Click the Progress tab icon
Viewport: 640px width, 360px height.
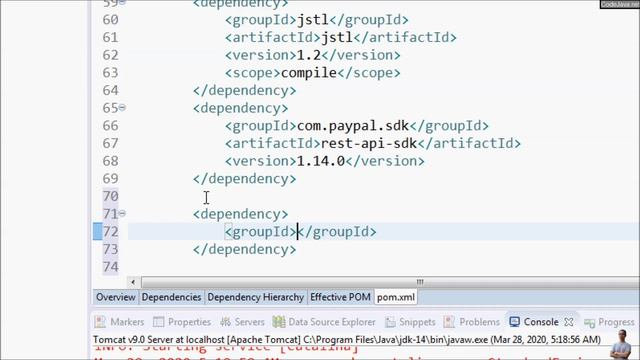589,323
